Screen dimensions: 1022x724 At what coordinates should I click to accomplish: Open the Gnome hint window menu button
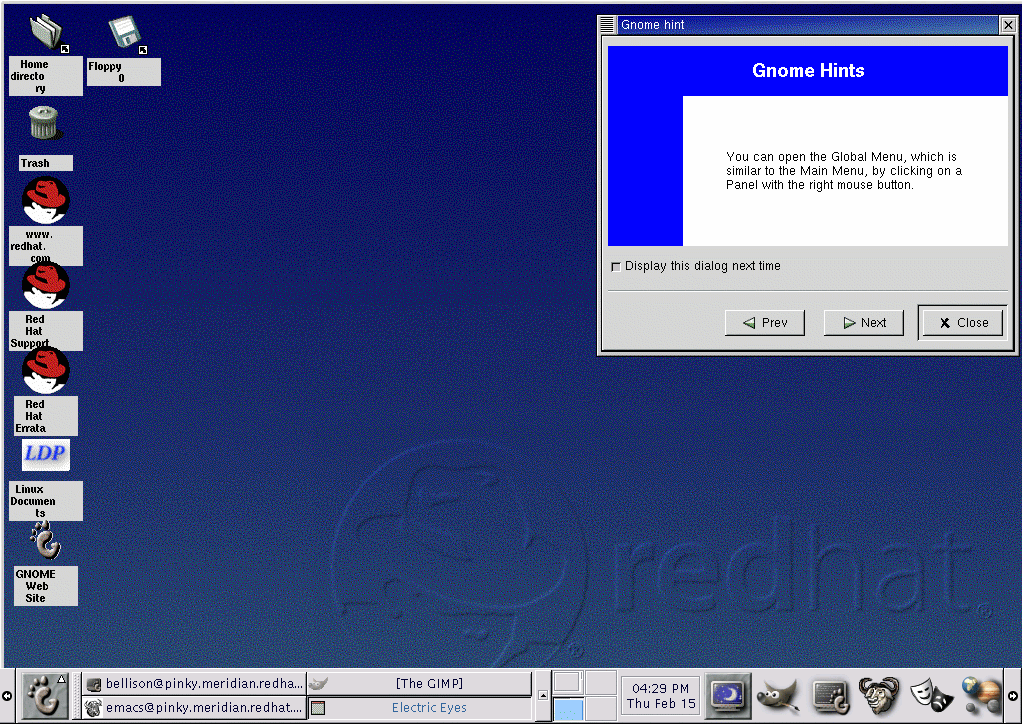tap(607, 25)
